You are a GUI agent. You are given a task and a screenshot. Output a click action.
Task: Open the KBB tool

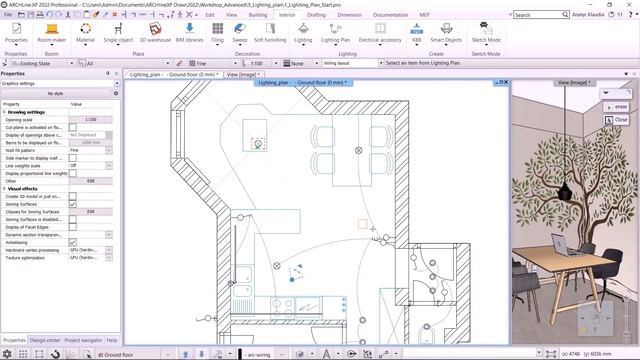click(x=416, y=33)
